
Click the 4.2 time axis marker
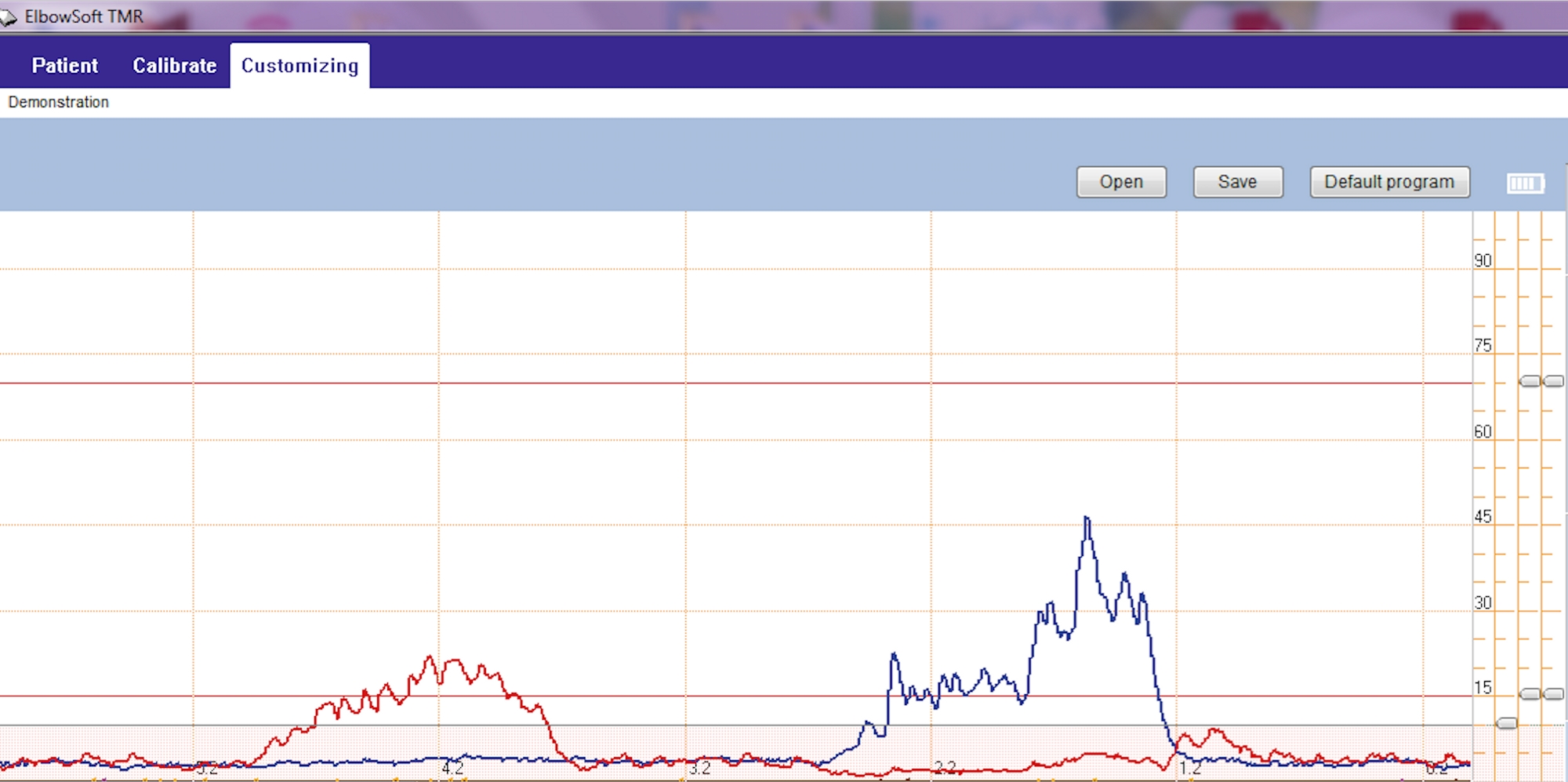[x=452, y=768]
